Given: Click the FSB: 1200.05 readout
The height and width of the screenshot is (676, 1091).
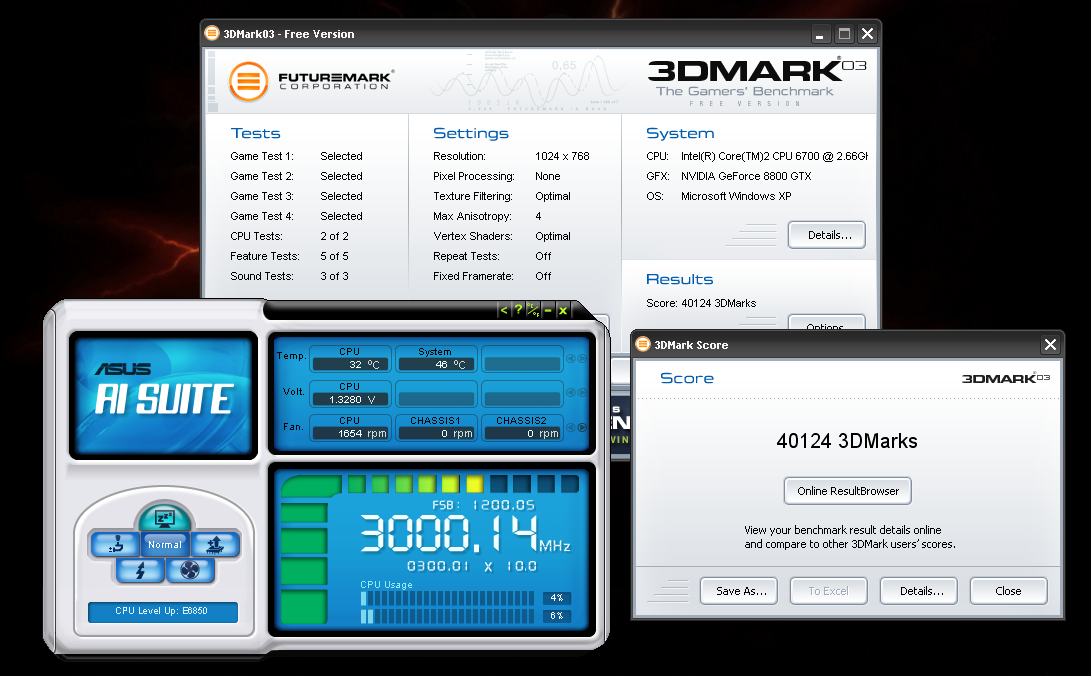Looking at the screenshot, I should pos(484,505).
